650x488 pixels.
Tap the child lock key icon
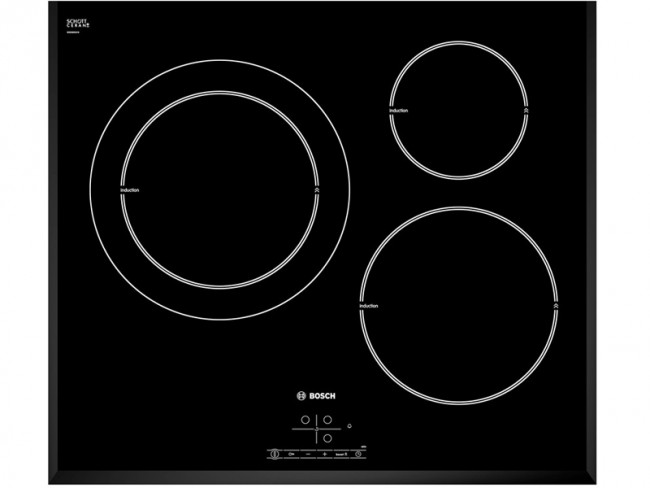[292, 453]
